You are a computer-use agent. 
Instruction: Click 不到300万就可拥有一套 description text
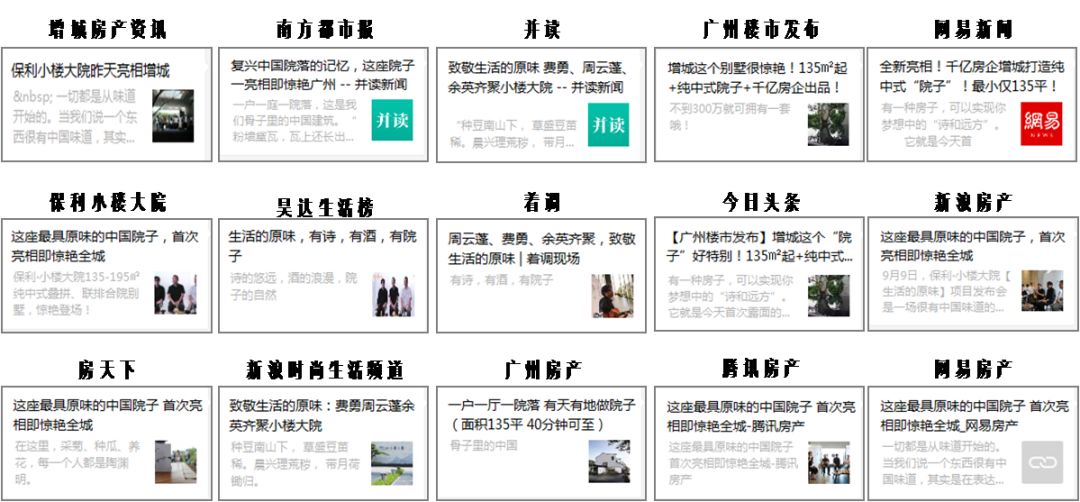coord(730,117)
